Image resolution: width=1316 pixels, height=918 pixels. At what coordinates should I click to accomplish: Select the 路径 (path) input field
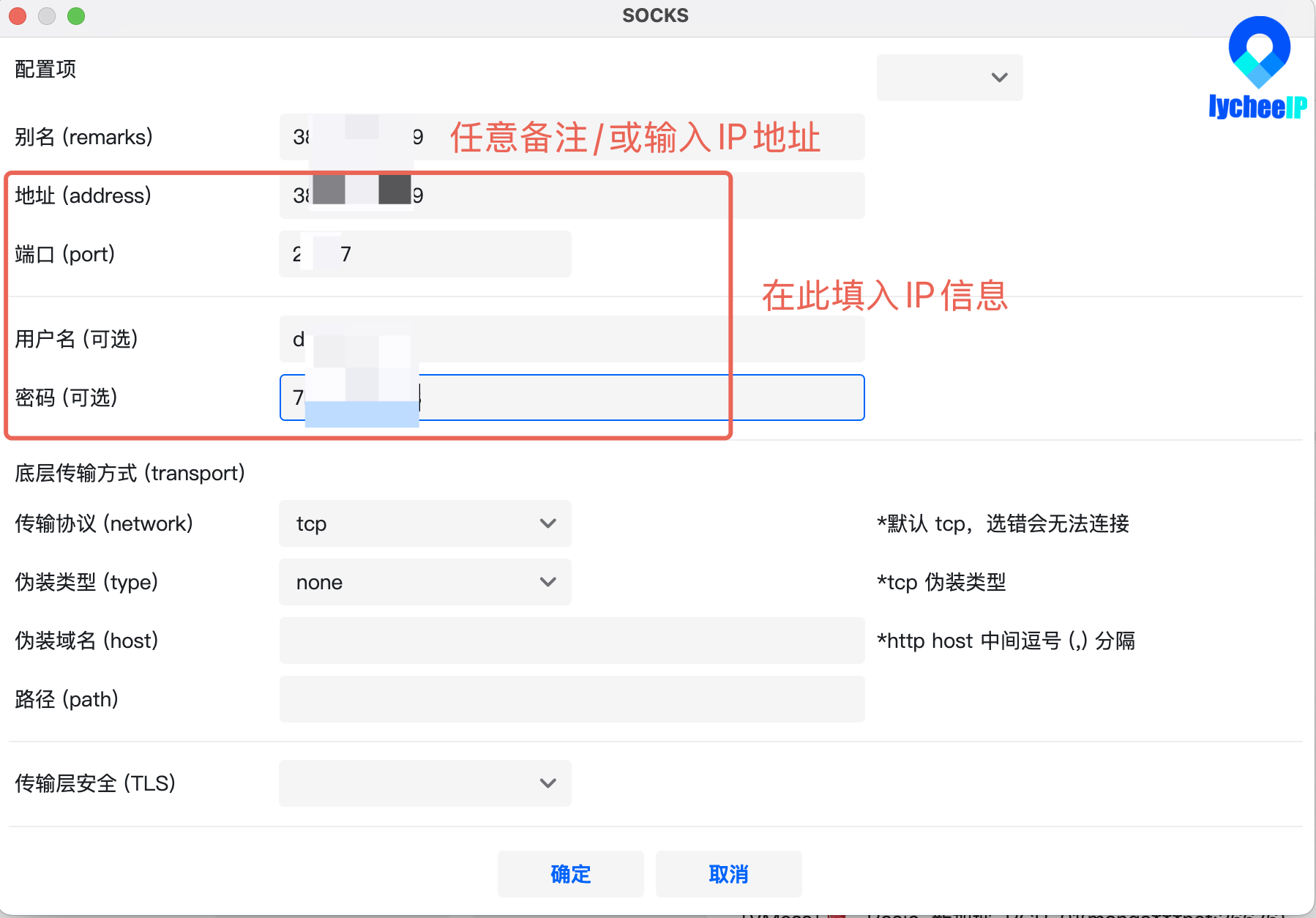point(571,699)
